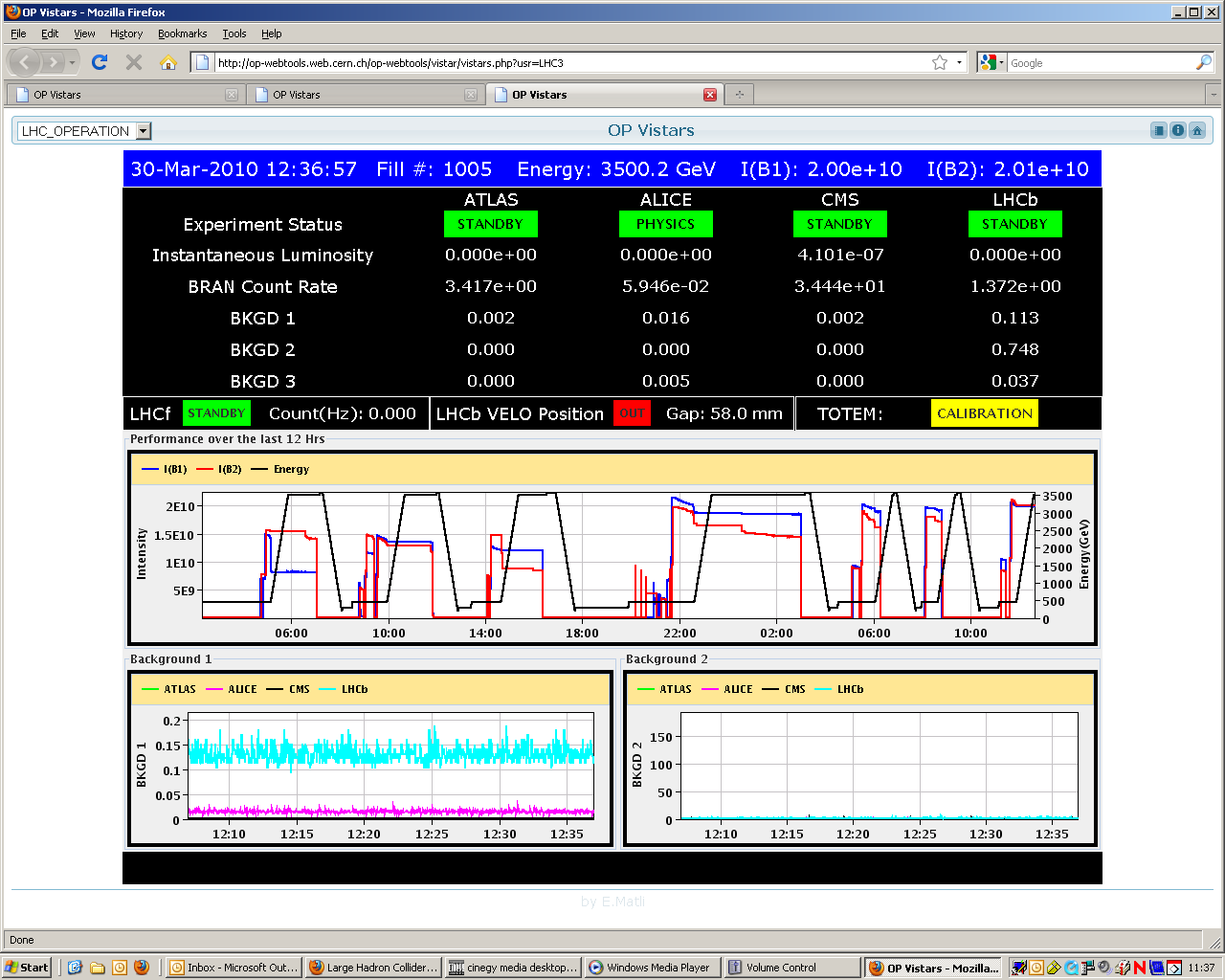Click the notebook icon in OP Vistars header
Screen dimensions: 1225x980
pyautogui.click(x=1159, y=130)
